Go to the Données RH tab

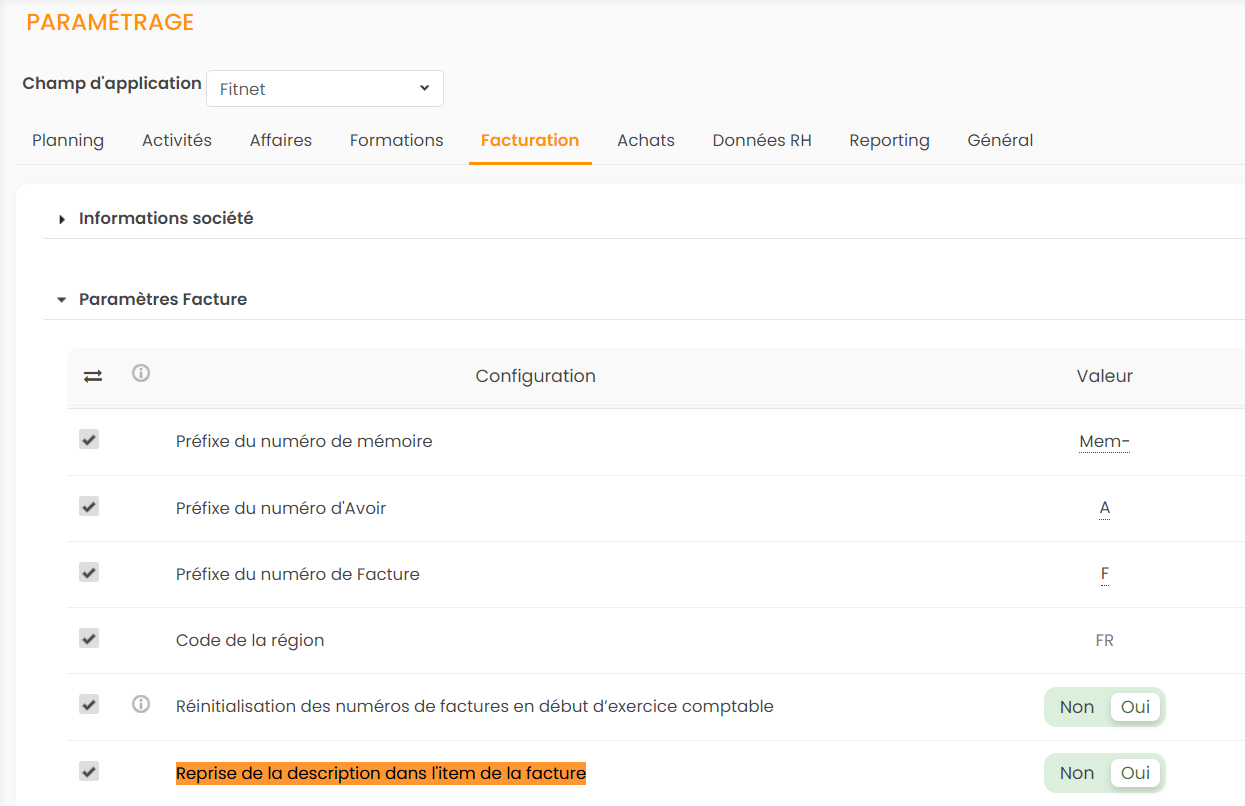[761, 140]
